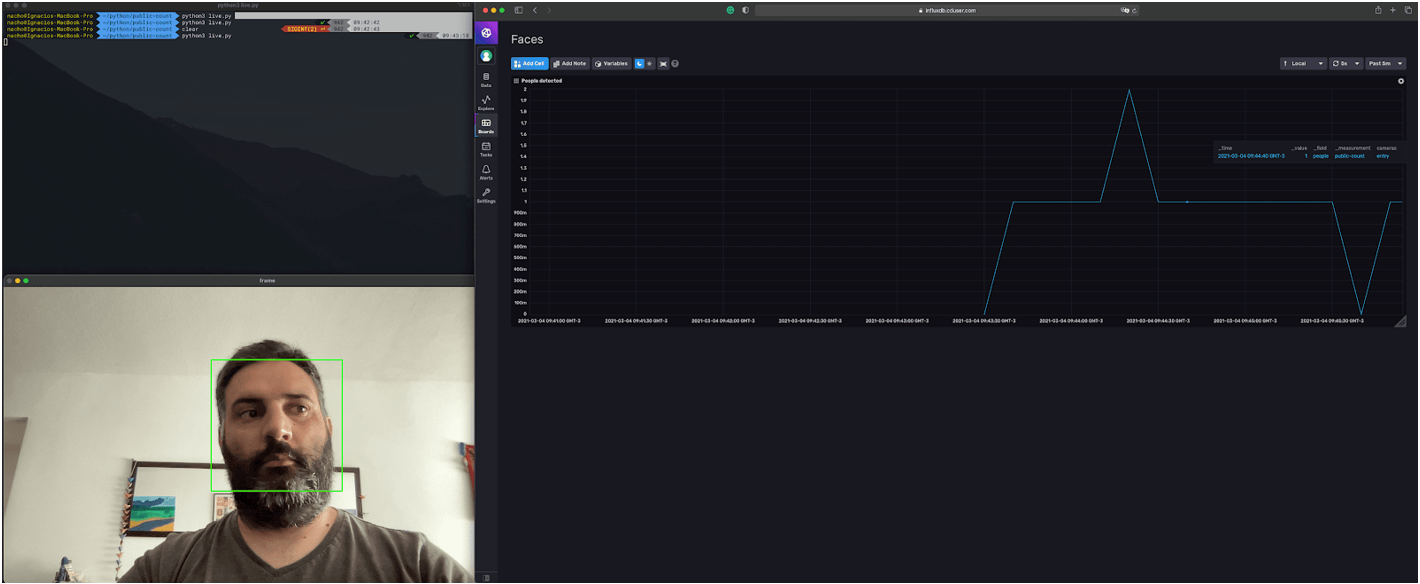Open Settings via the wrench icon
This screenshot has height=584, width=1420.
coord(486,197)
